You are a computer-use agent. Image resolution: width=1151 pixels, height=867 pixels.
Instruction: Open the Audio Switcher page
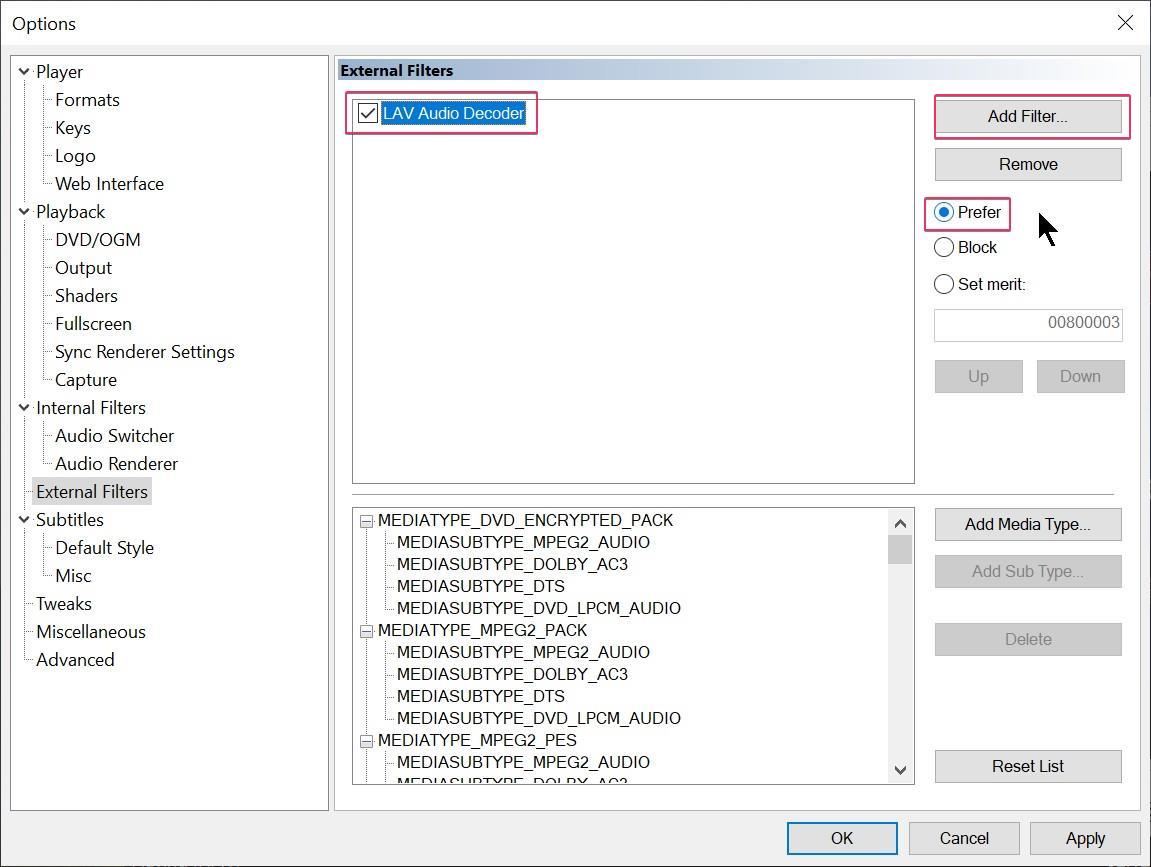[115, 436]
